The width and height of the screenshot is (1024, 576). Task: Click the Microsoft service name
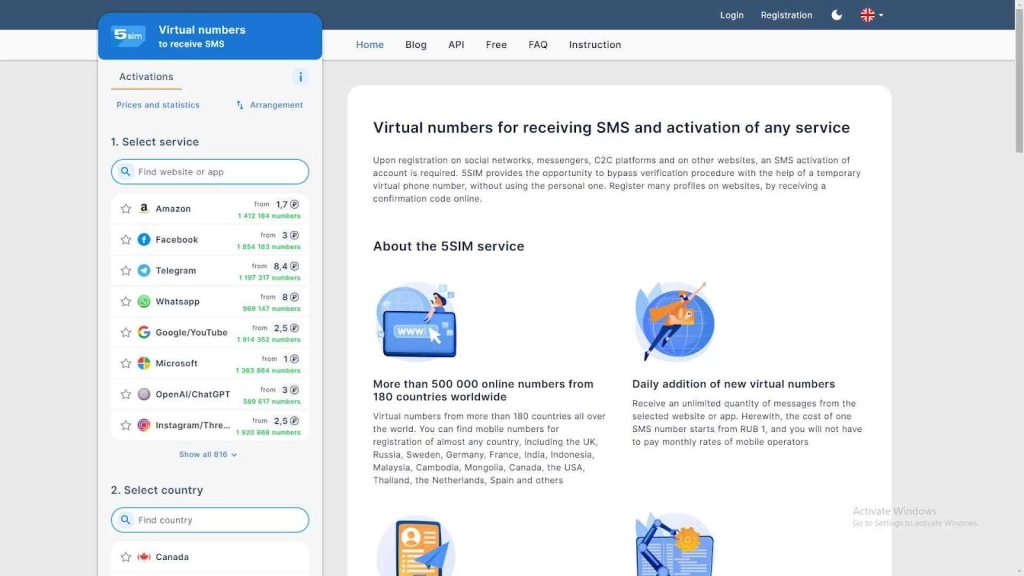(x=176, y=363)
